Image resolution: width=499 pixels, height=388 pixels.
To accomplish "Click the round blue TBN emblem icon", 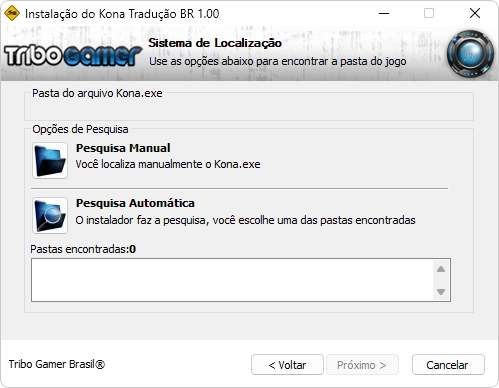I will [470, 54].
